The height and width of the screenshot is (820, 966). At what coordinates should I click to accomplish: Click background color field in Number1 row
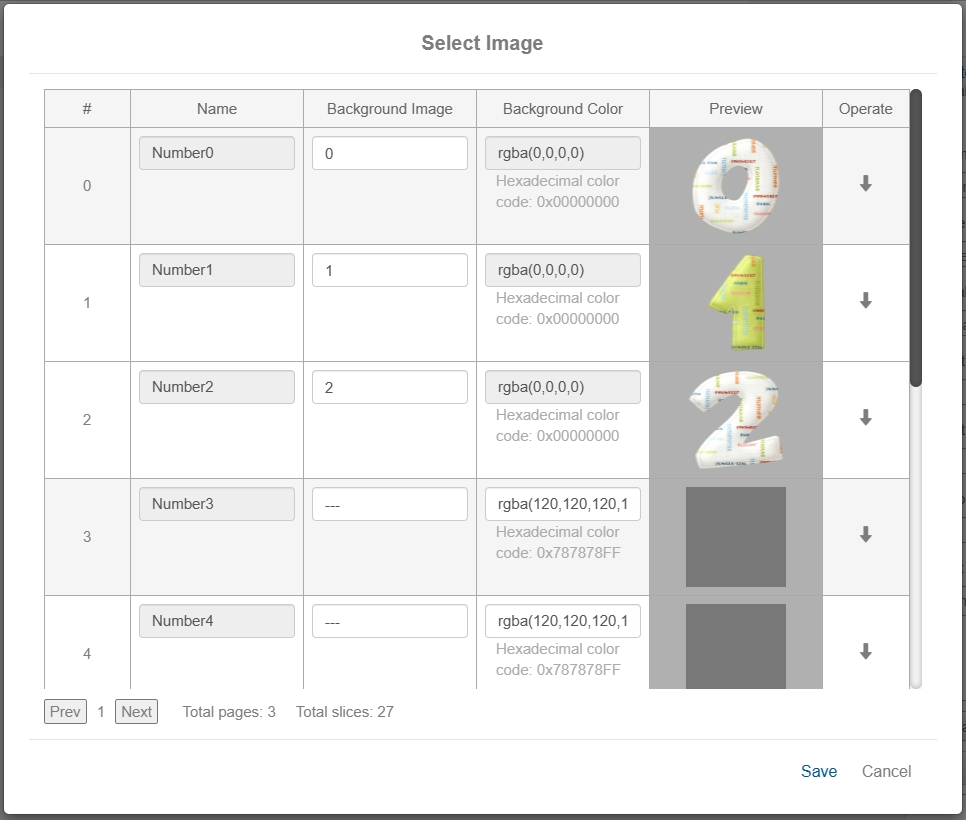(563, 270)
